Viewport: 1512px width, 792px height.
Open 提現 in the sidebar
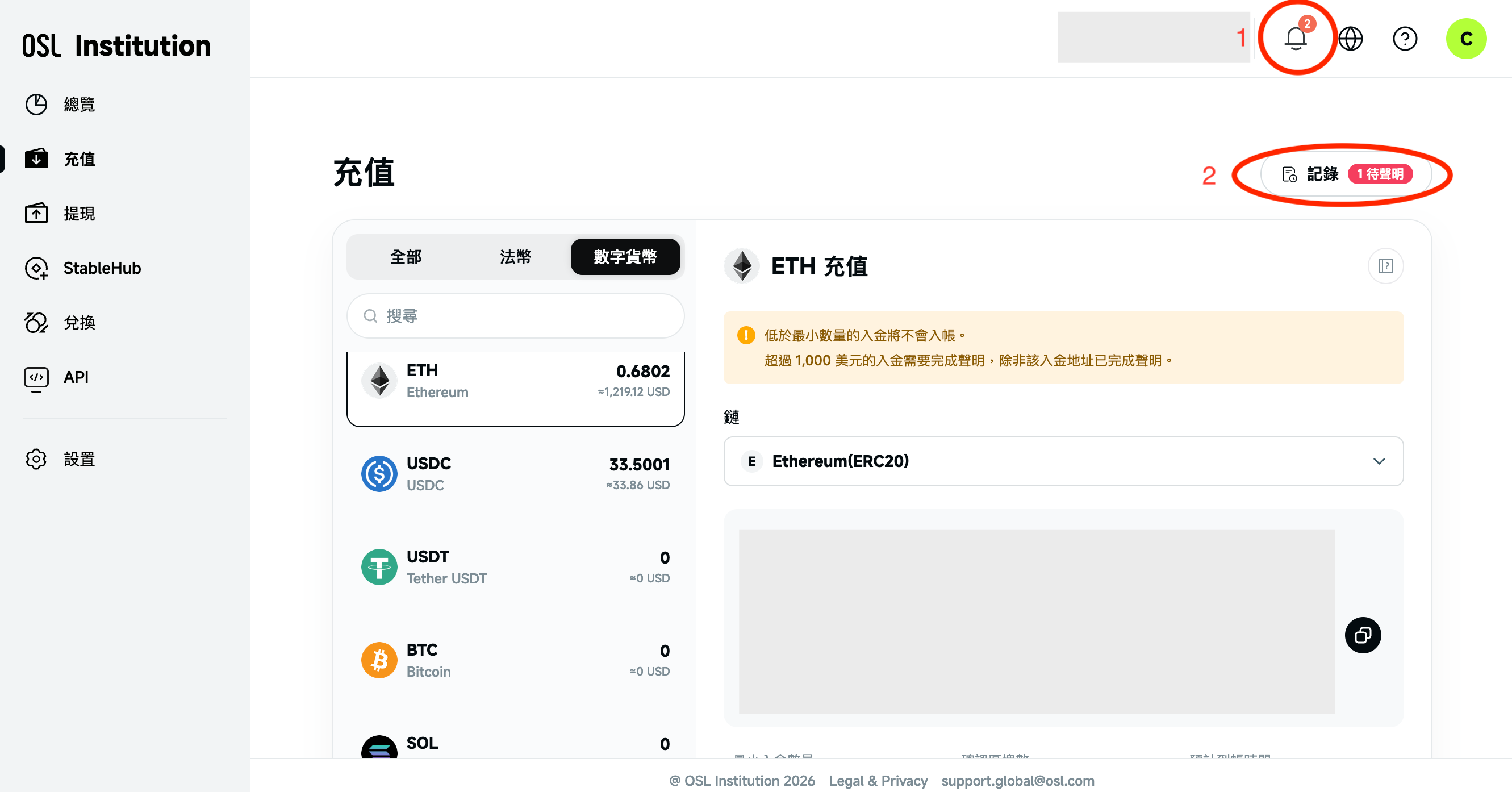[80, 213]
